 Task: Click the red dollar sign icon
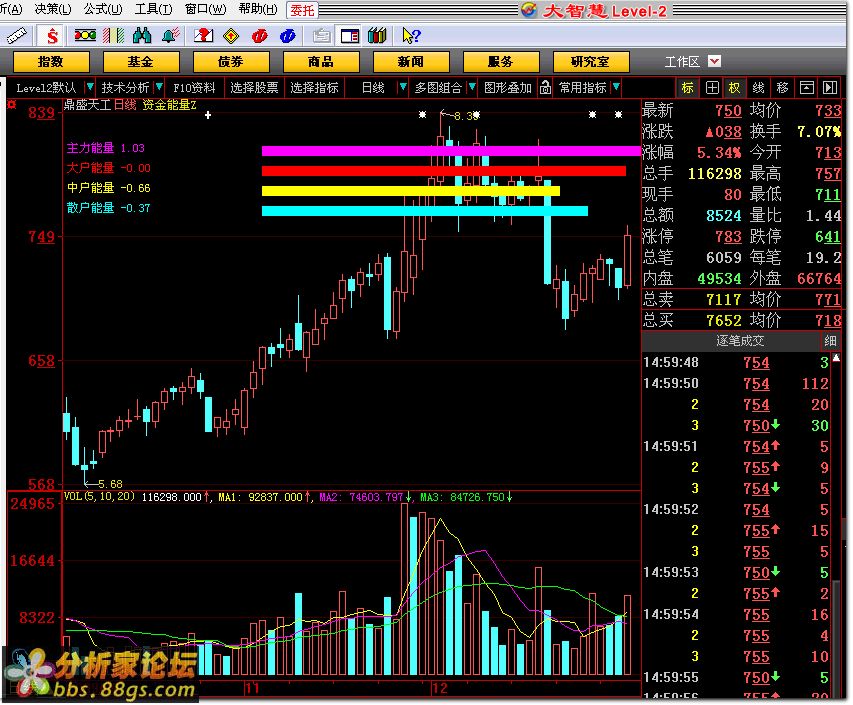pos(52,36)
